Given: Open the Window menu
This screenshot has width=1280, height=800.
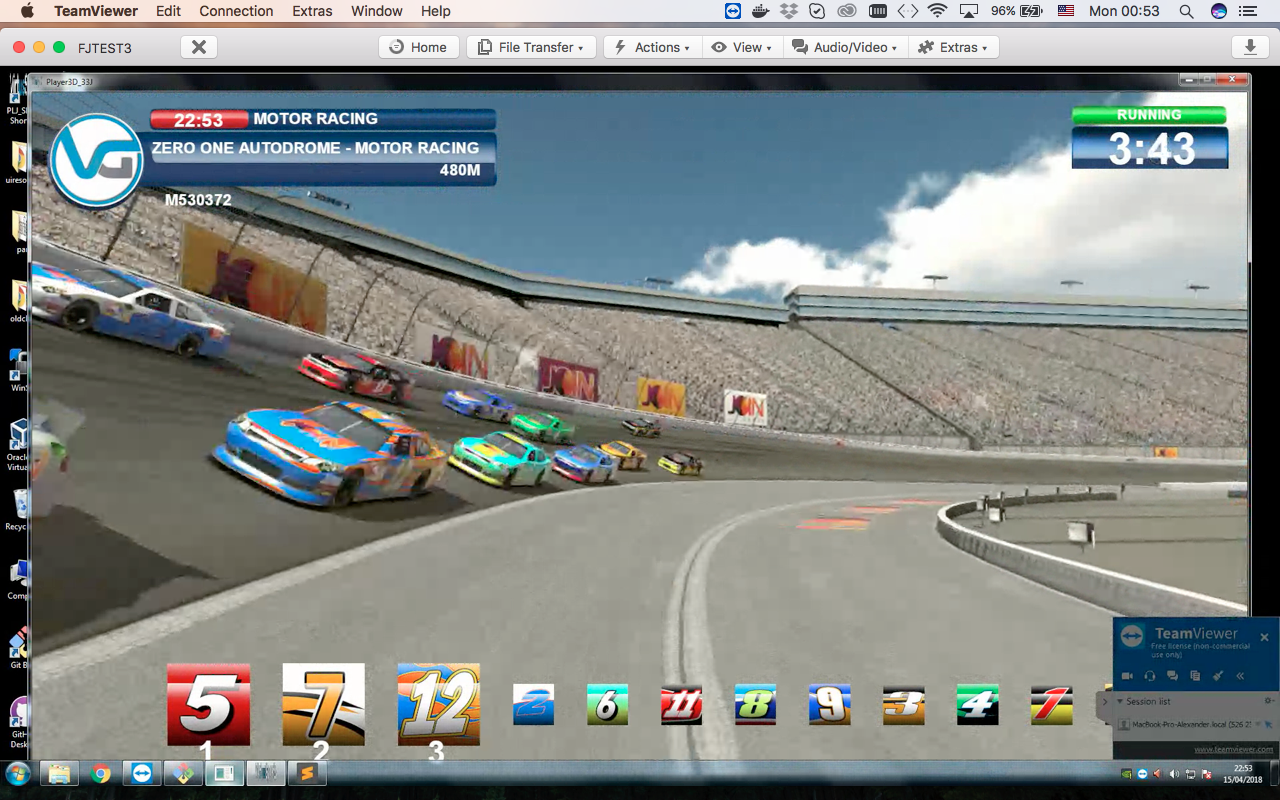Looking at the screenshot, I should pos(376,11).
